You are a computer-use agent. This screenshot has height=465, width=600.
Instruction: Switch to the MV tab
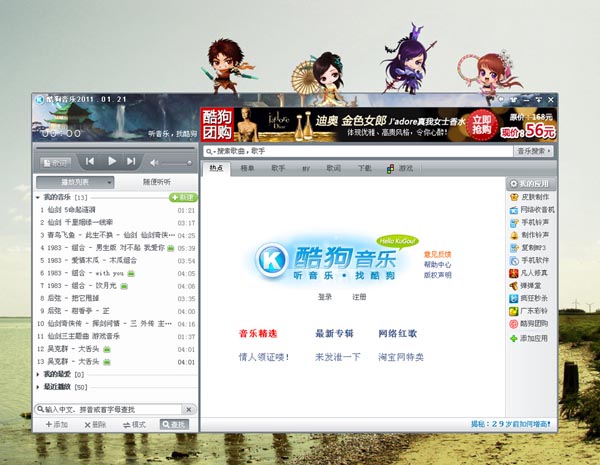tap(306, 169)
